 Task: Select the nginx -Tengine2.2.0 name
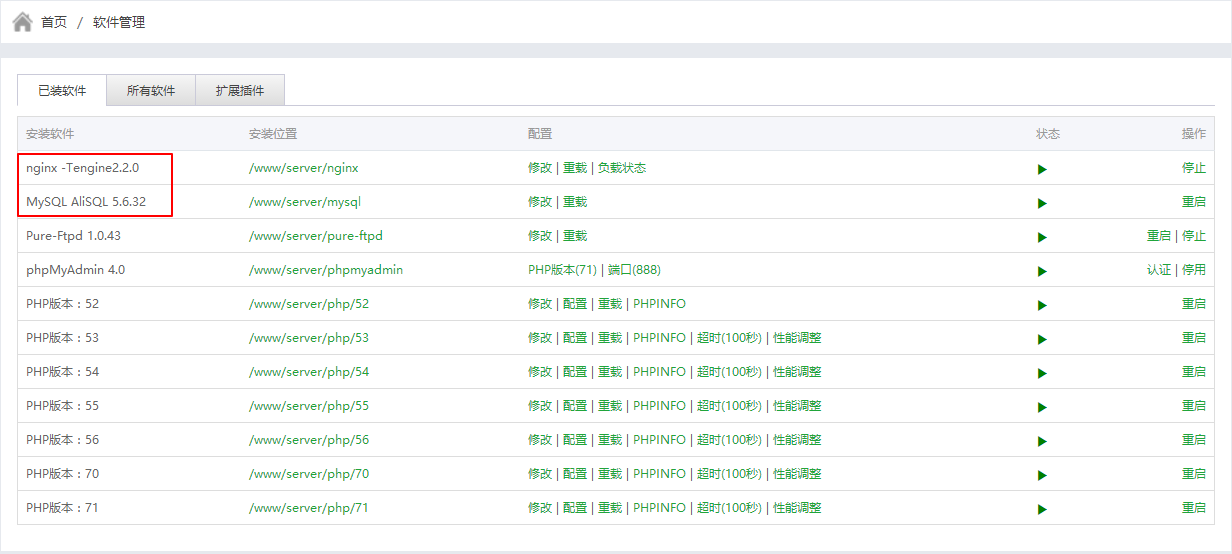pyautogui.click(x=82, y=168)
